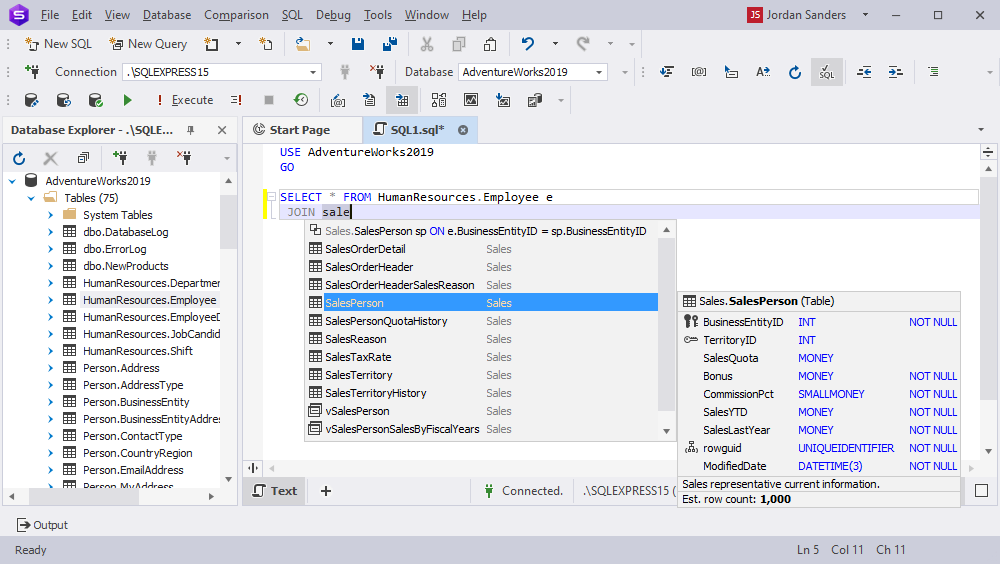
Task: Expand the Person.Address table node
Action: [50, 368]
